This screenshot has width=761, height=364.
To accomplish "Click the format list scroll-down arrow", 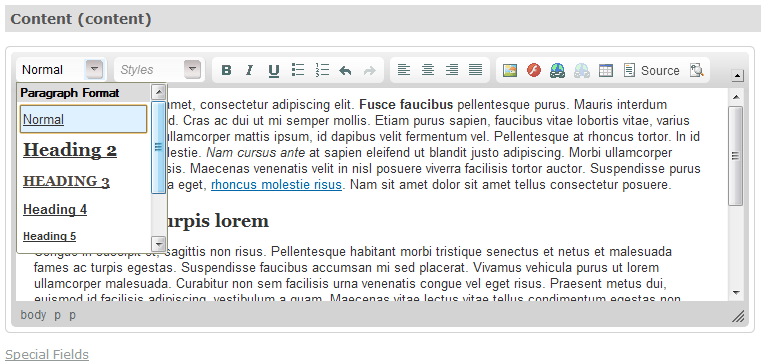I will tap(159, 243).
